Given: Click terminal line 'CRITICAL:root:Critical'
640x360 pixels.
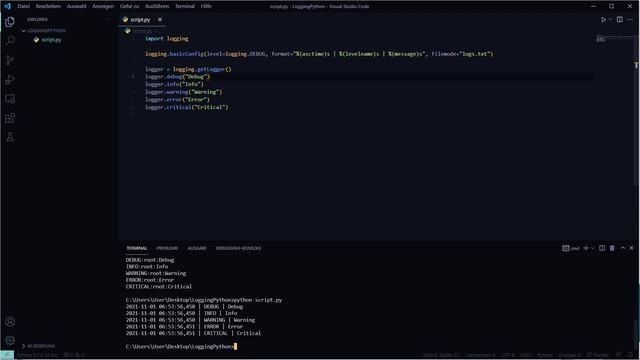Looking at the screenshot, I should click(x=159, y=287).
